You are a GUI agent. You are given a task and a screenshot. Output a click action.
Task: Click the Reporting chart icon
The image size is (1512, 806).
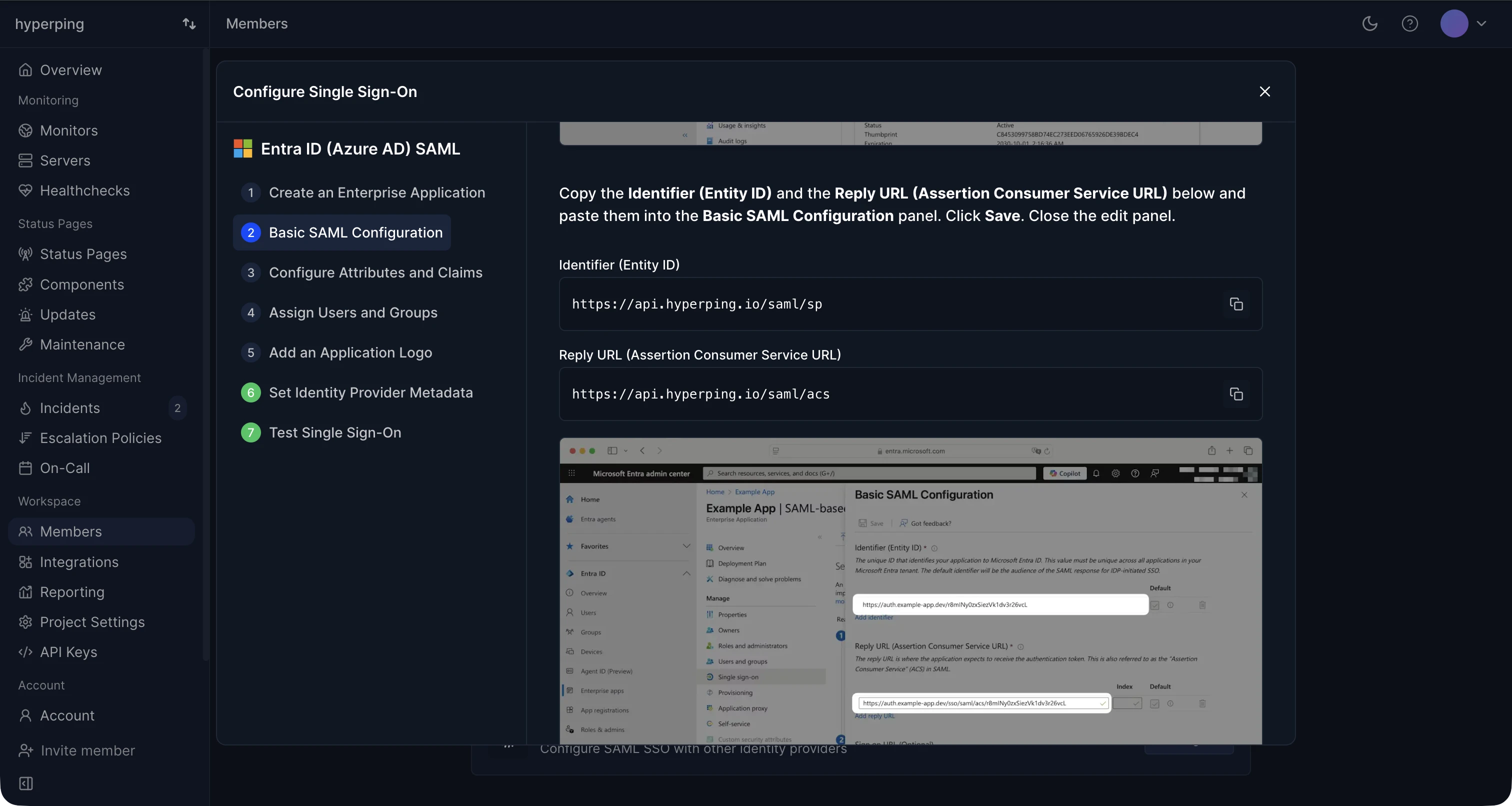(x=25, y=591)
